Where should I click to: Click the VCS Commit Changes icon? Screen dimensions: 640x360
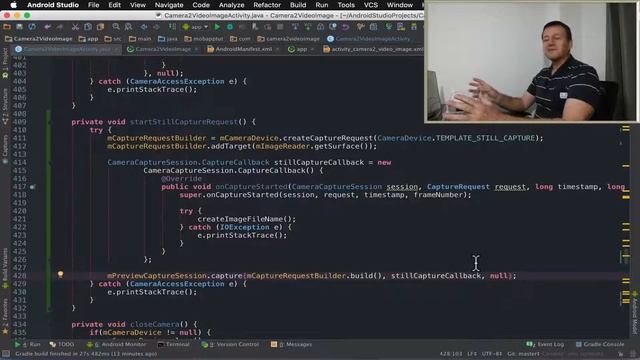(308, 27)
